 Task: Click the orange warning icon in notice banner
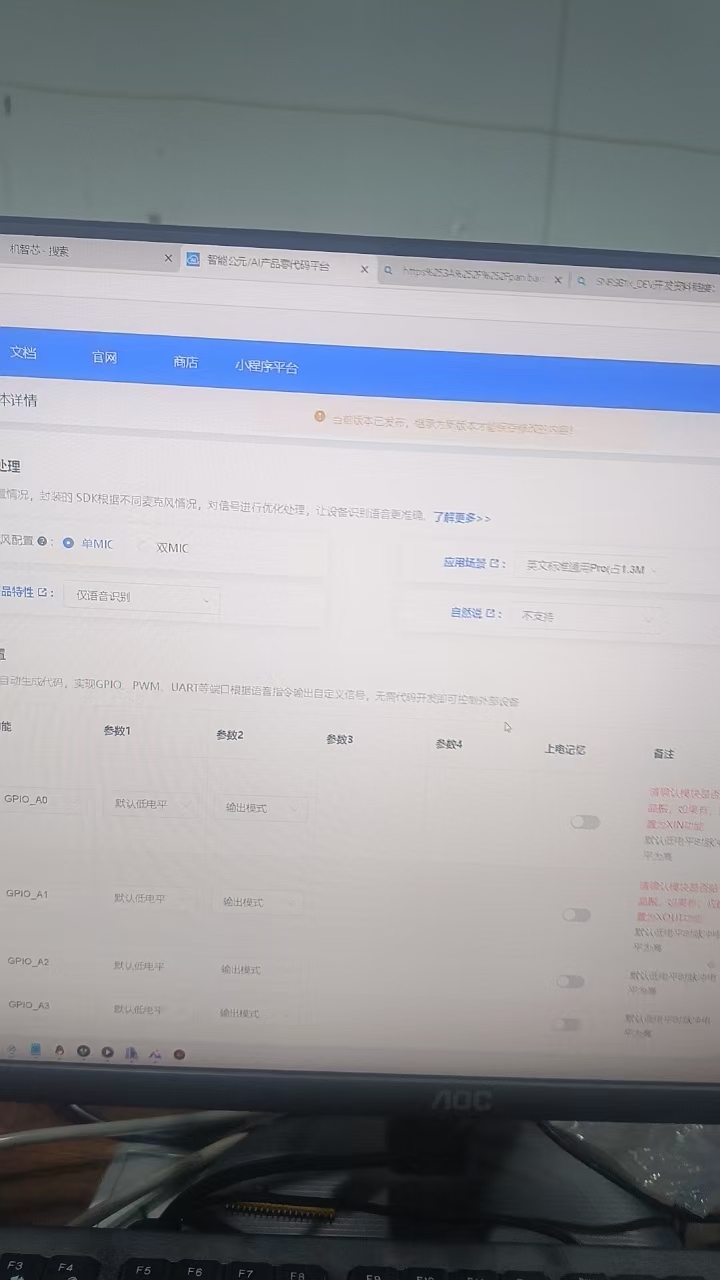pos(320,416)
